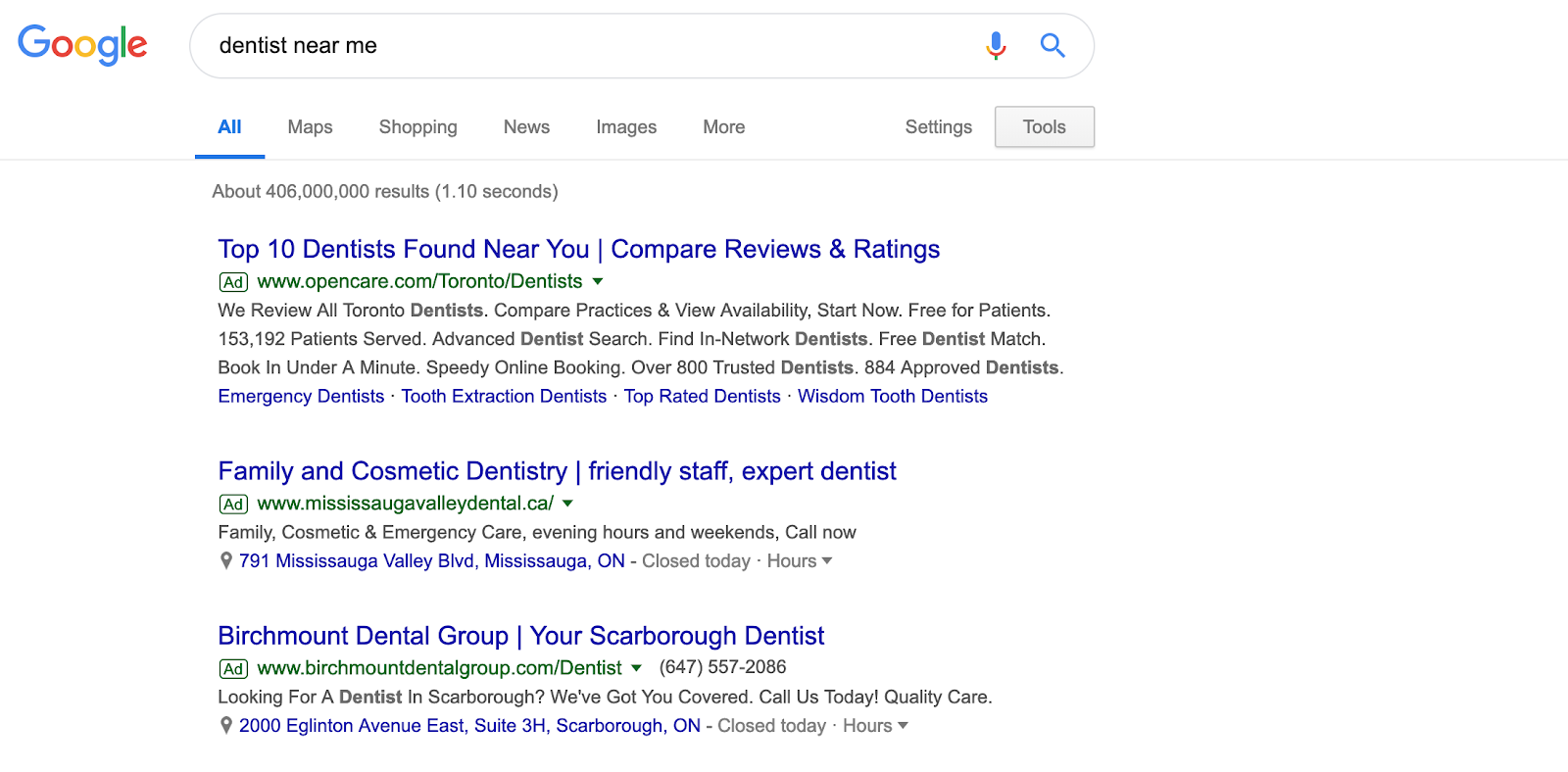Open 'Top 10 Dentists Found Near You' result

tap(579, 249)
